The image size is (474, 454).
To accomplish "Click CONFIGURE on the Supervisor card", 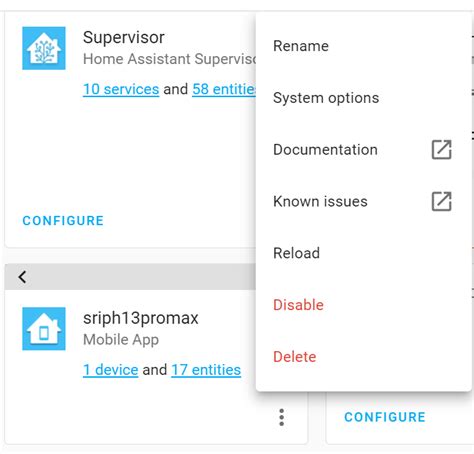I will coord(63,221).
